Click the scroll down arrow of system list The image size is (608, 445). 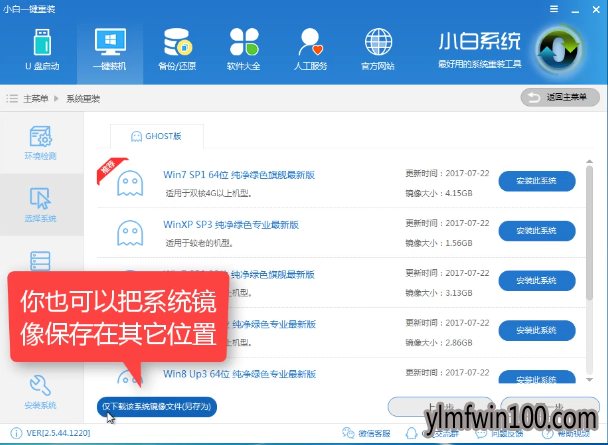[x=589, y=379]
